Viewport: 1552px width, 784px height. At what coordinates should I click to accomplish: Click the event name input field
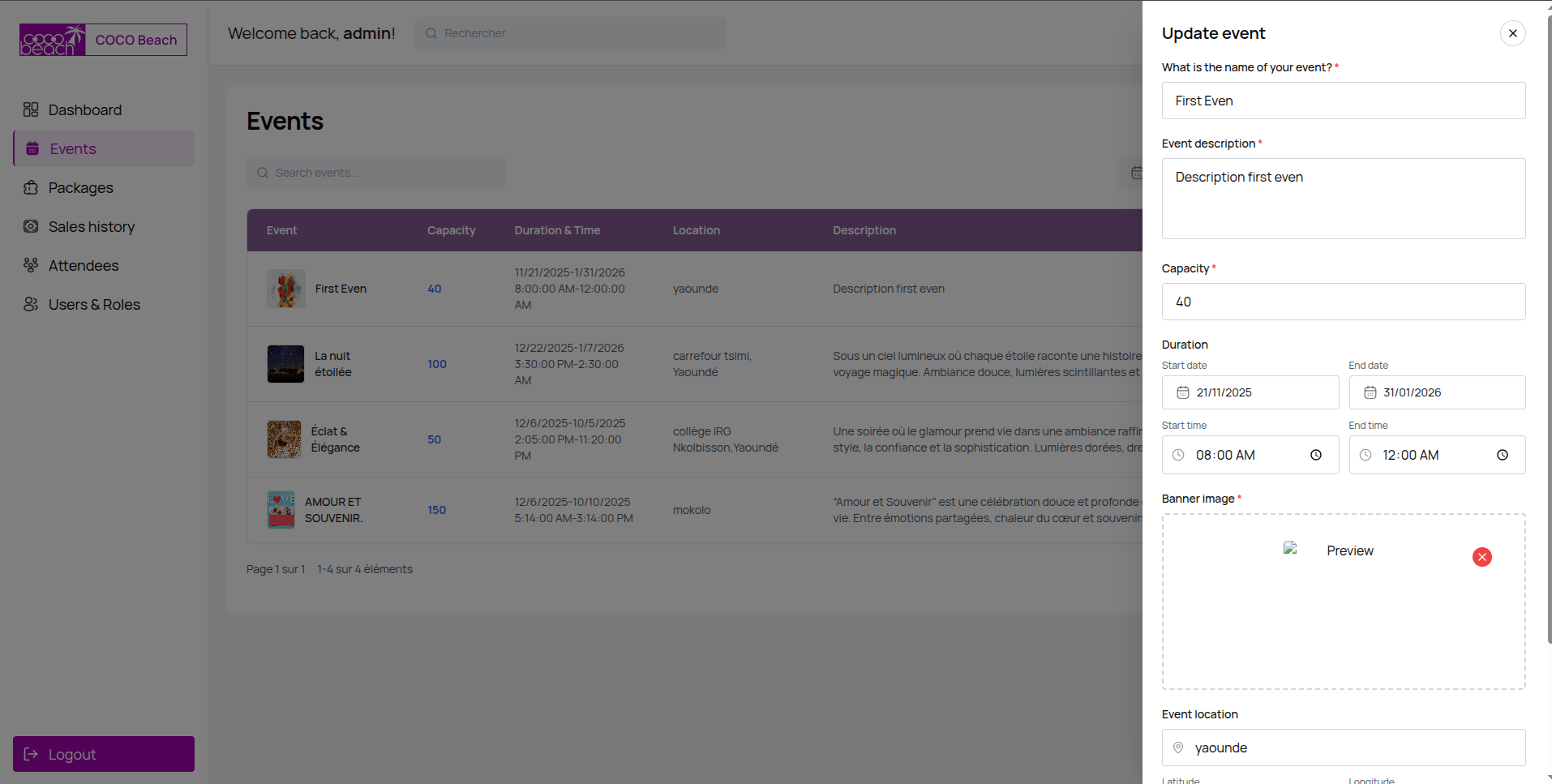tap(1343, 101)
